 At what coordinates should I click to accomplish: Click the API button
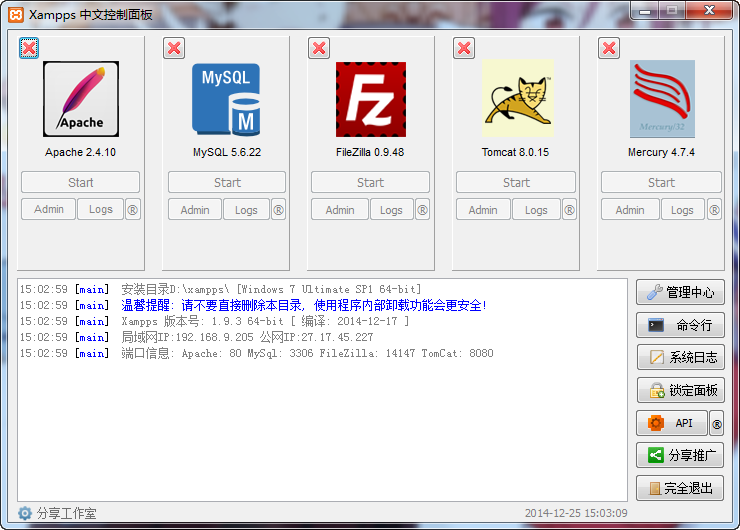pos(672,423)
